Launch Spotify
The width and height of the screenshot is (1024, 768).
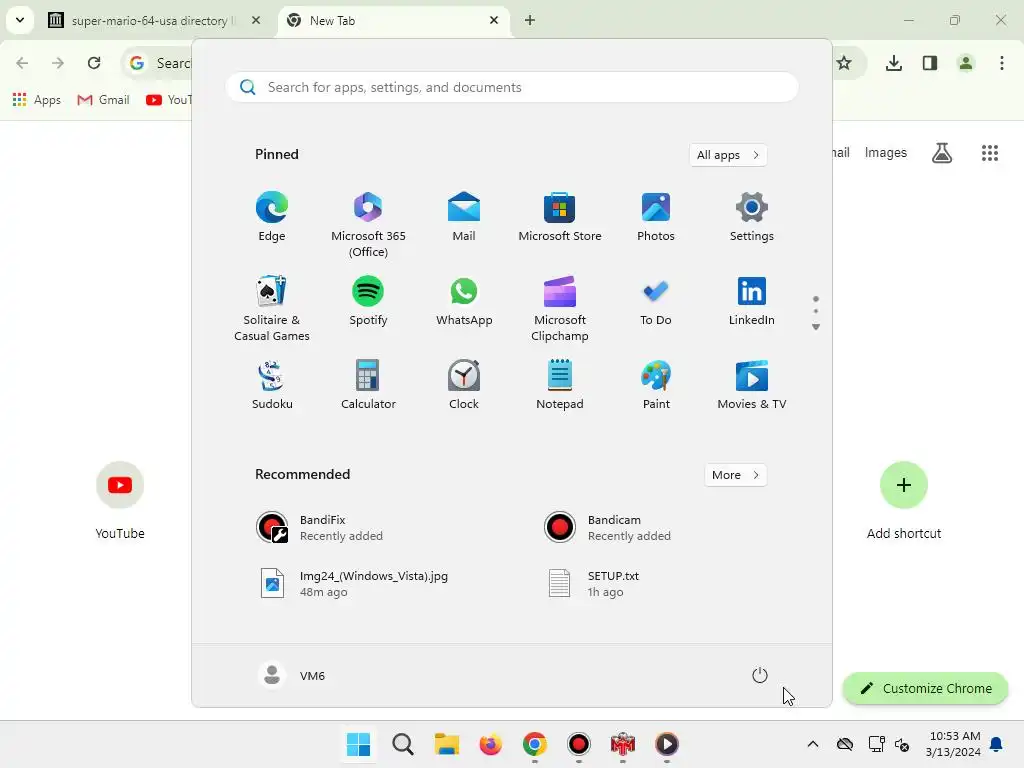[x=368, y=301]
